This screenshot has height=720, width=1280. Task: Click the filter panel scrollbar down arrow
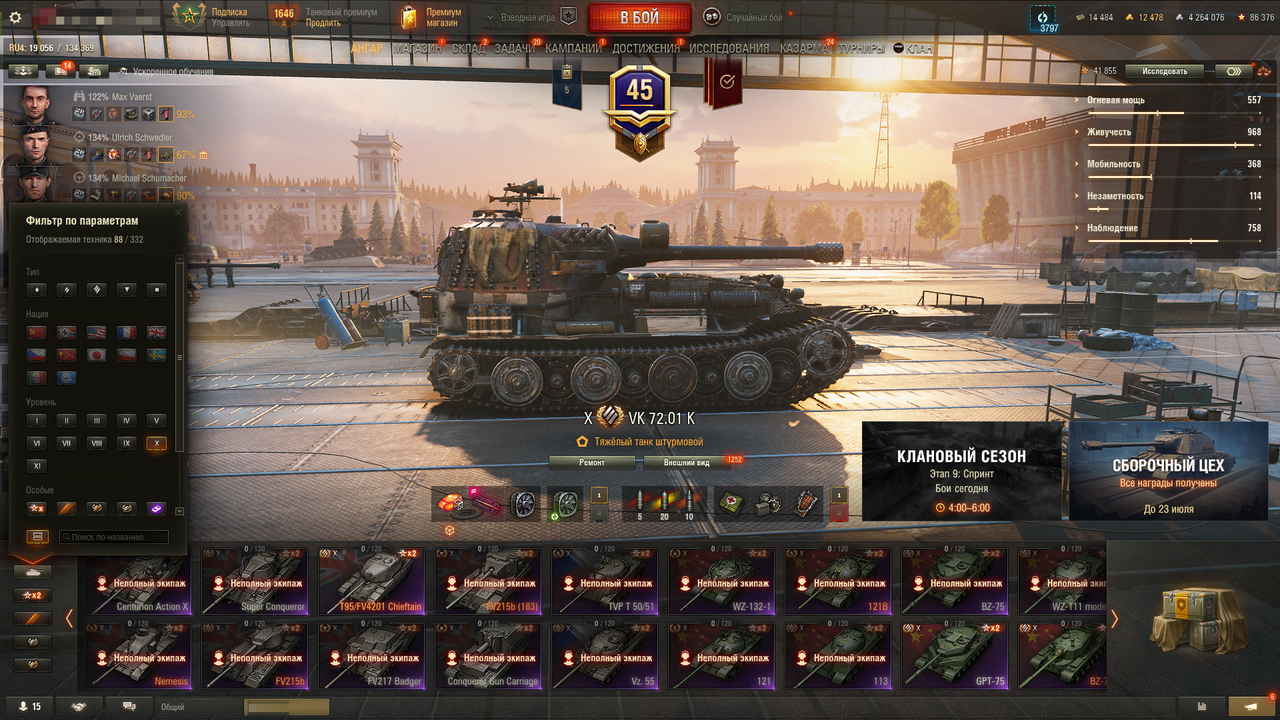point(179,511)
